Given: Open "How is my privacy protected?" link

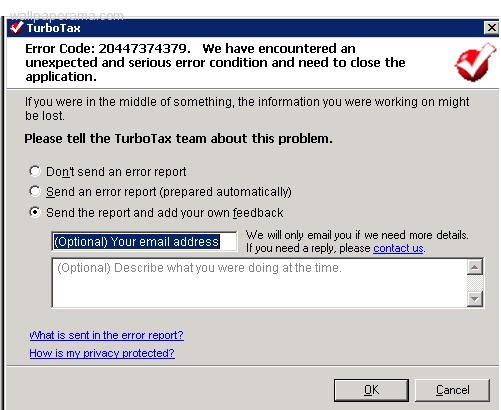Looking at the screenshot, I should point(102,353).
